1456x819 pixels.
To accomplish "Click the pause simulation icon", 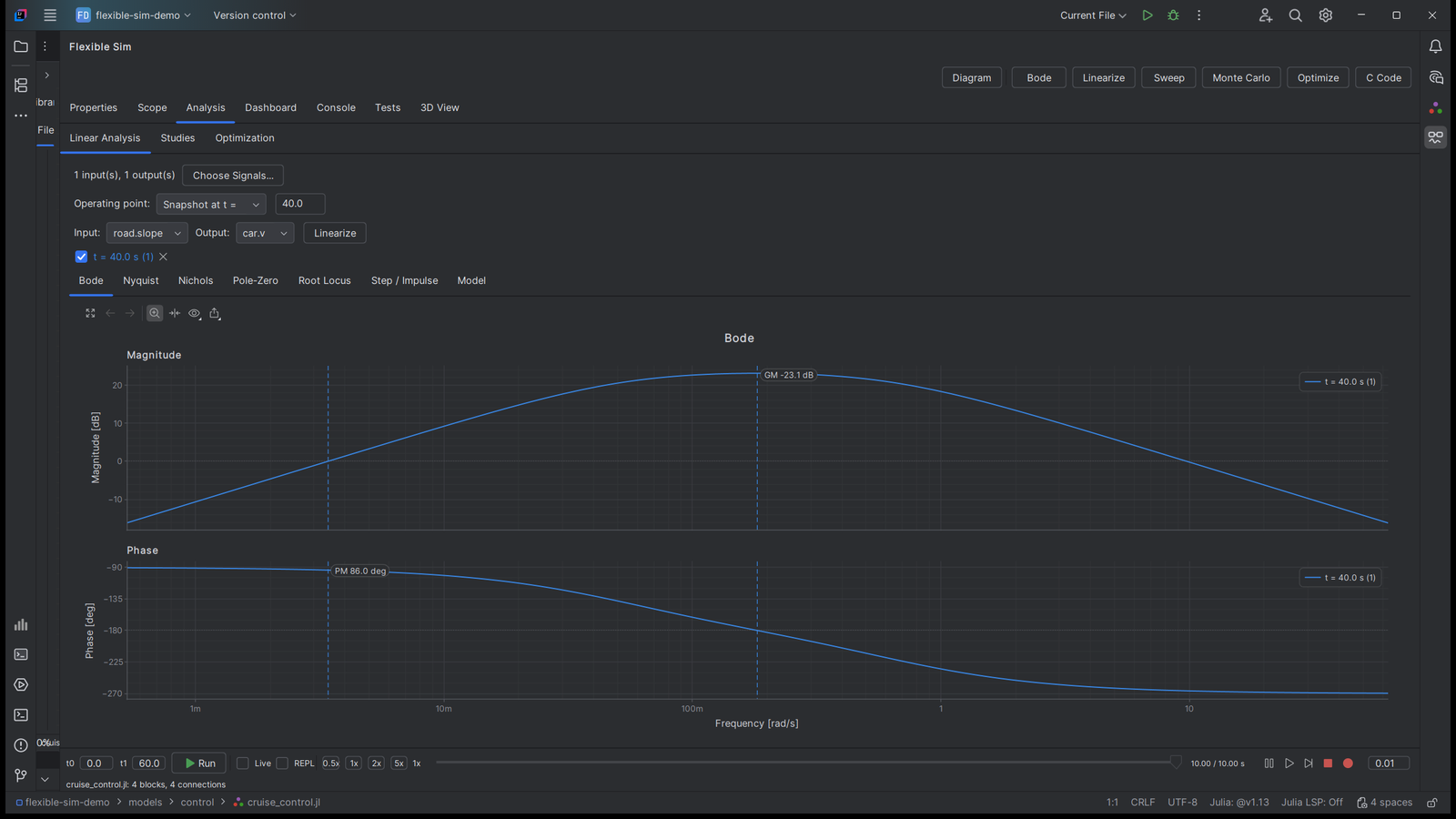I will (x=1269, y=763).
